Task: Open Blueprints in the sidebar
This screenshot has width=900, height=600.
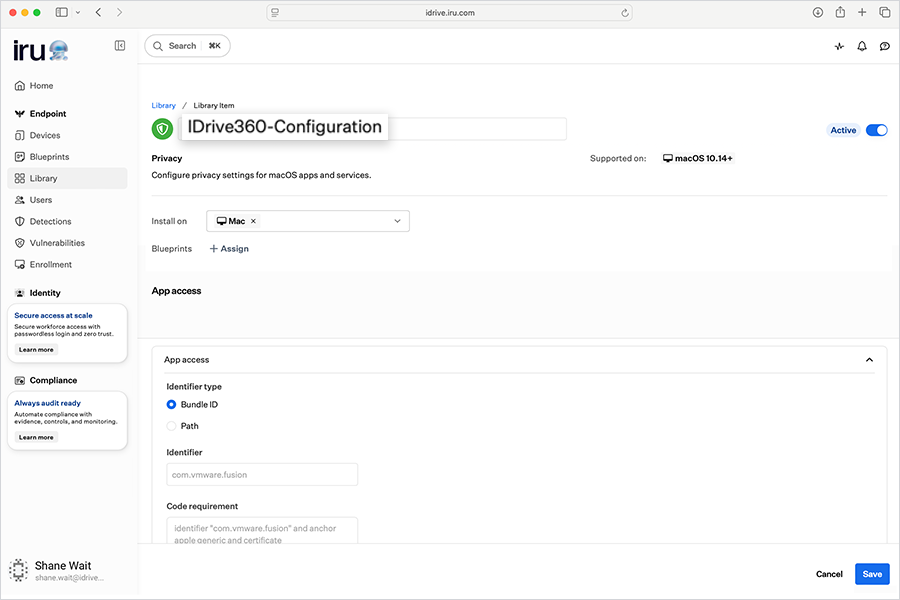Action: point(49,157)
